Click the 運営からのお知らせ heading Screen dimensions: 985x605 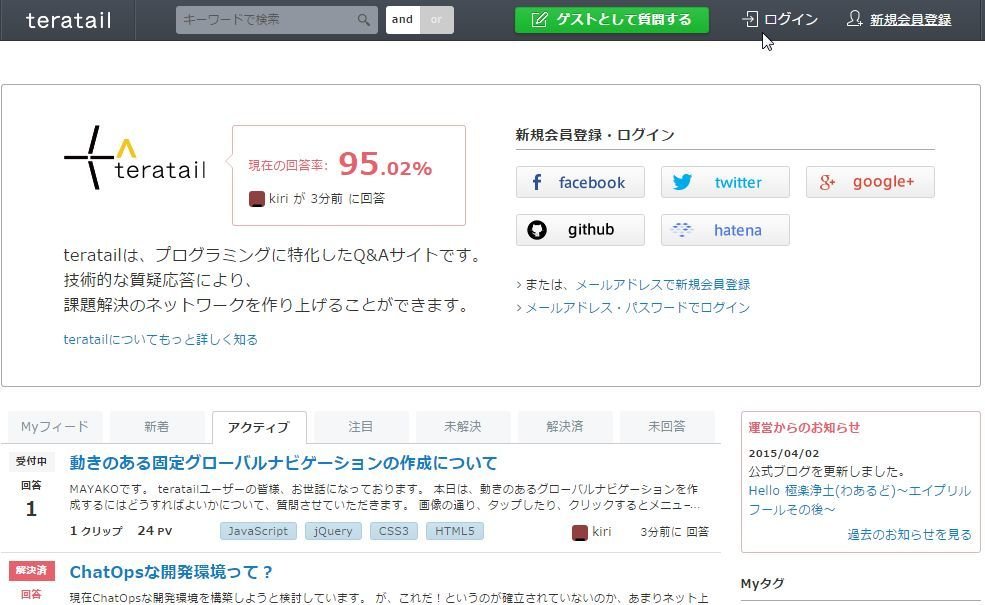tap(804, 428)
